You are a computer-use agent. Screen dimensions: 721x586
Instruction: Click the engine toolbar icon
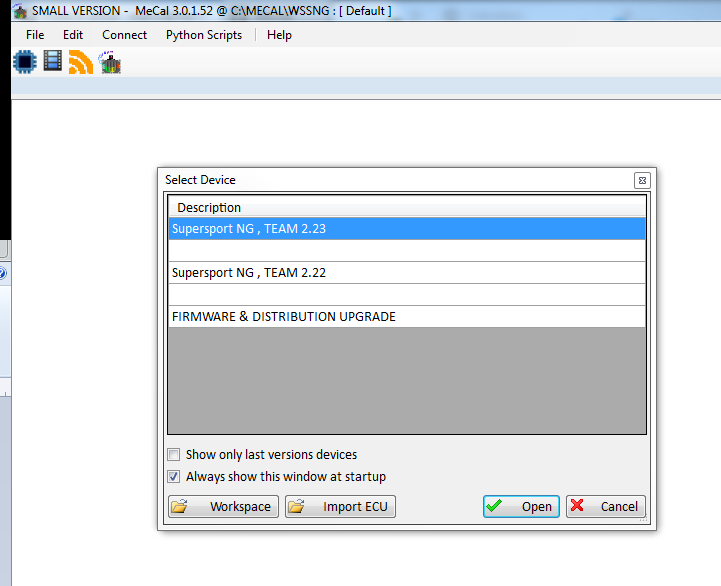(x=110, y=63)
